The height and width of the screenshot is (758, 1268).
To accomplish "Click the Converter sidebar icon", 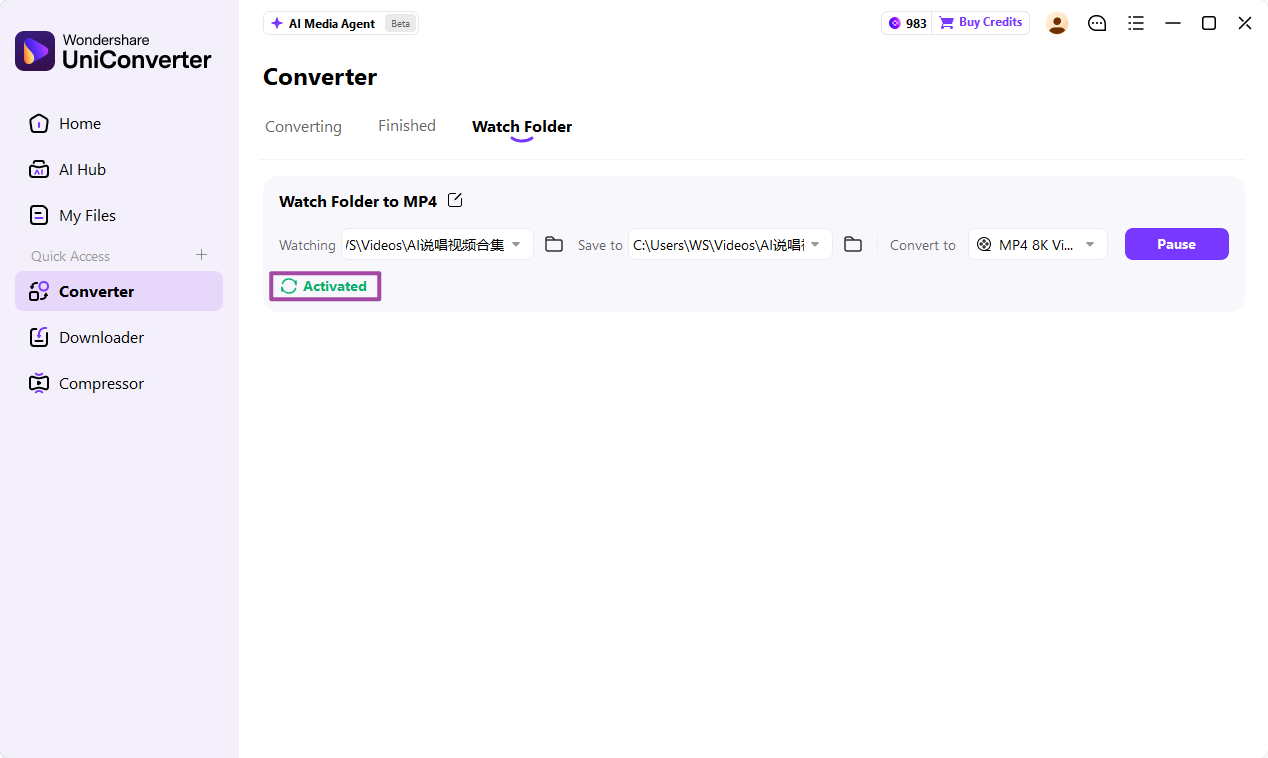I will pos(39,292).
